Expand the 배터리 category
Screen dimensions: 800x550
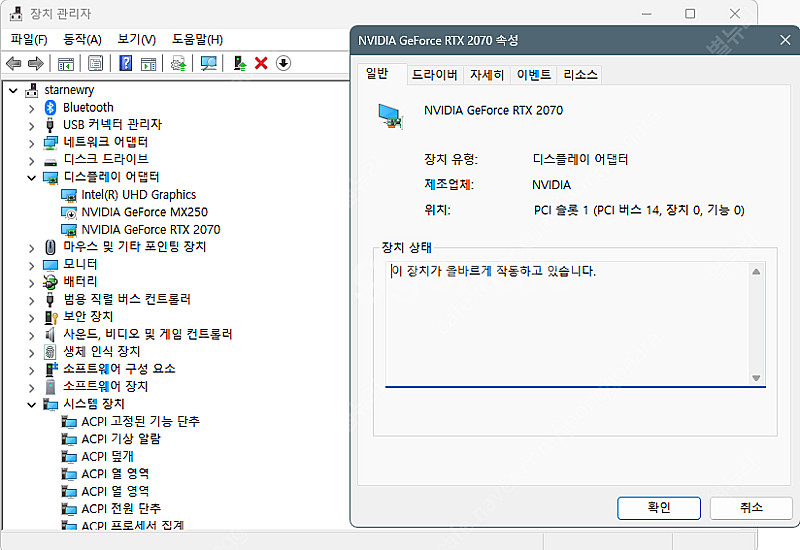tap(32, 283)
